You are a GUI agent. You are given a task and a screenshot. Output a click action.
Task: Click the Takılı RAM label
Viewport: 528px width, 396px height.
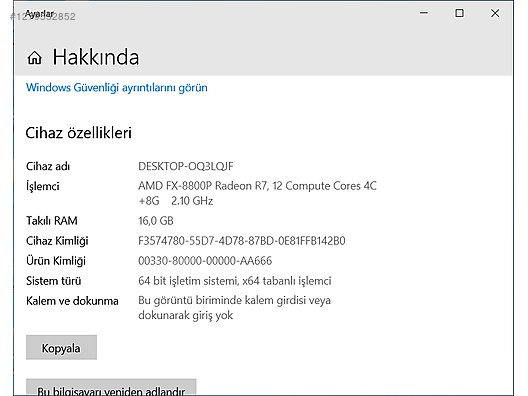52,221
